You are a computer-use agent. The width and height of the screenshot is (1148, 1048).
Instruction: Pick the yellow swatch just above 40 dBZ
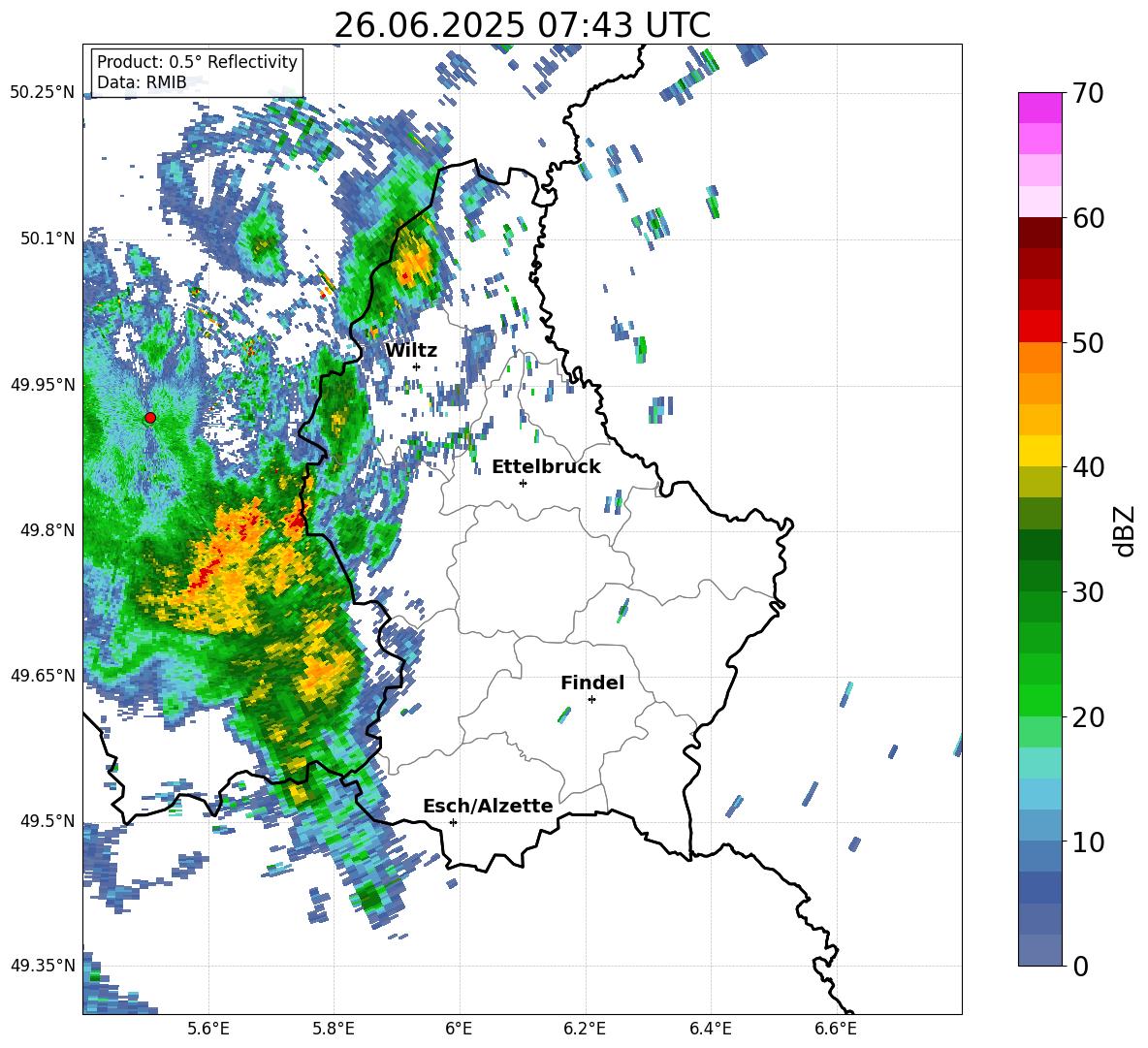point(1039,452)
